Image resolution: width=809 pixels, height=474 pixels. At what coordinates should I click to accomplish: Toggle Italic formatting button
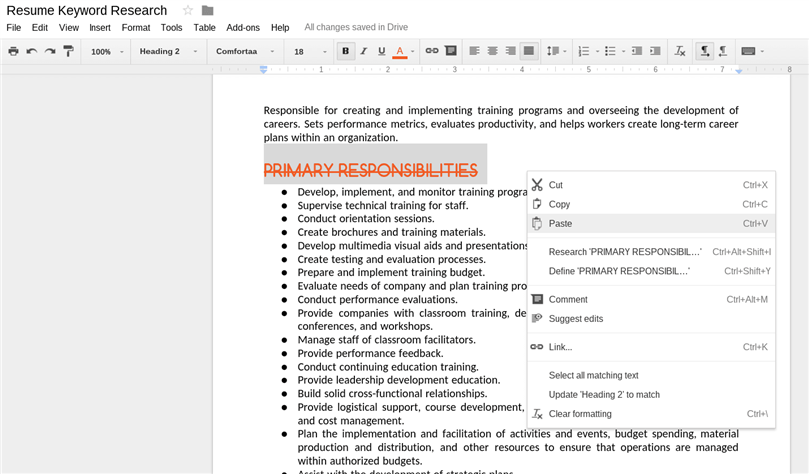pyautogui.click(x=364, y=51)
